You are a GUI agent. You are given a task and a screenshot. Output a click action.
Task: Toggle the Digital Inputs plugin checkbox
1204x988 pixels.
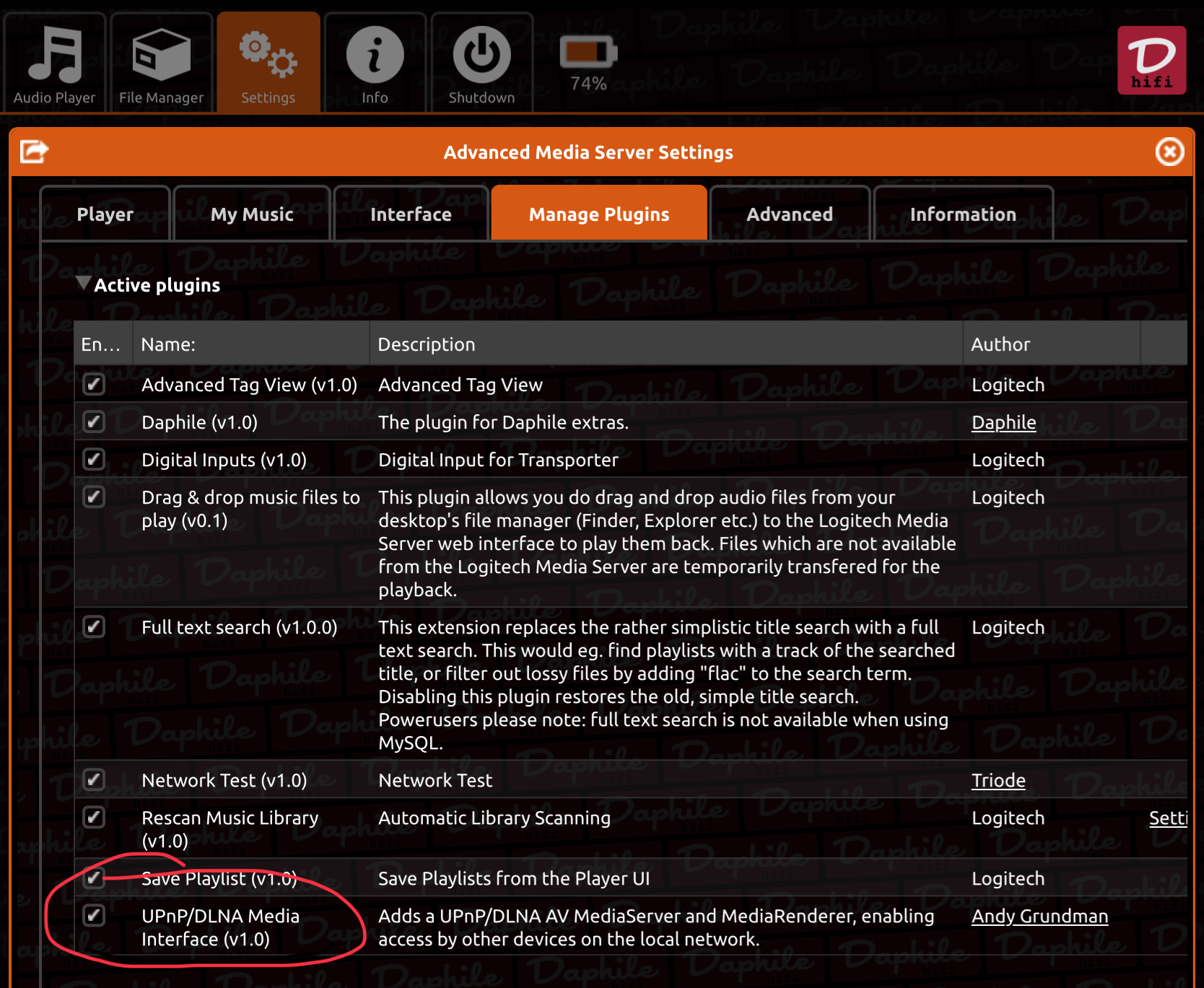[94, 459]
